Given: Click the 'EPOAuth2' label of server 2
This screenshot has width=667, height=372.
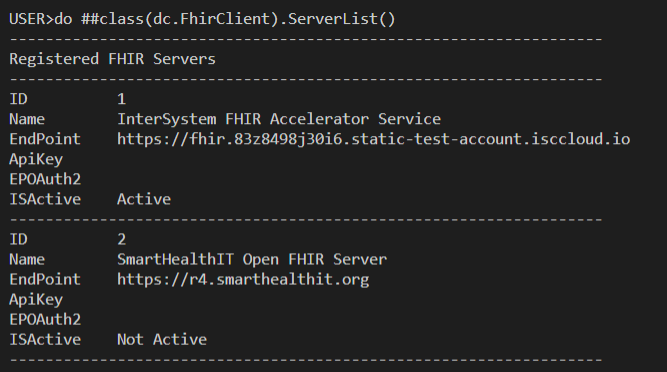Looking at the screenshot, I should pyautogui.click(x=45, y=319).
